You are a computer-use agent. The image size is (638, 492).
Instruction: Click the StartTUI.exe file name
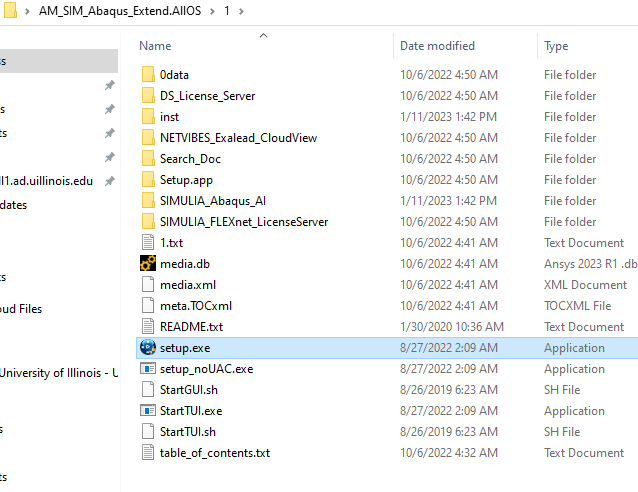tap(191, 411)
